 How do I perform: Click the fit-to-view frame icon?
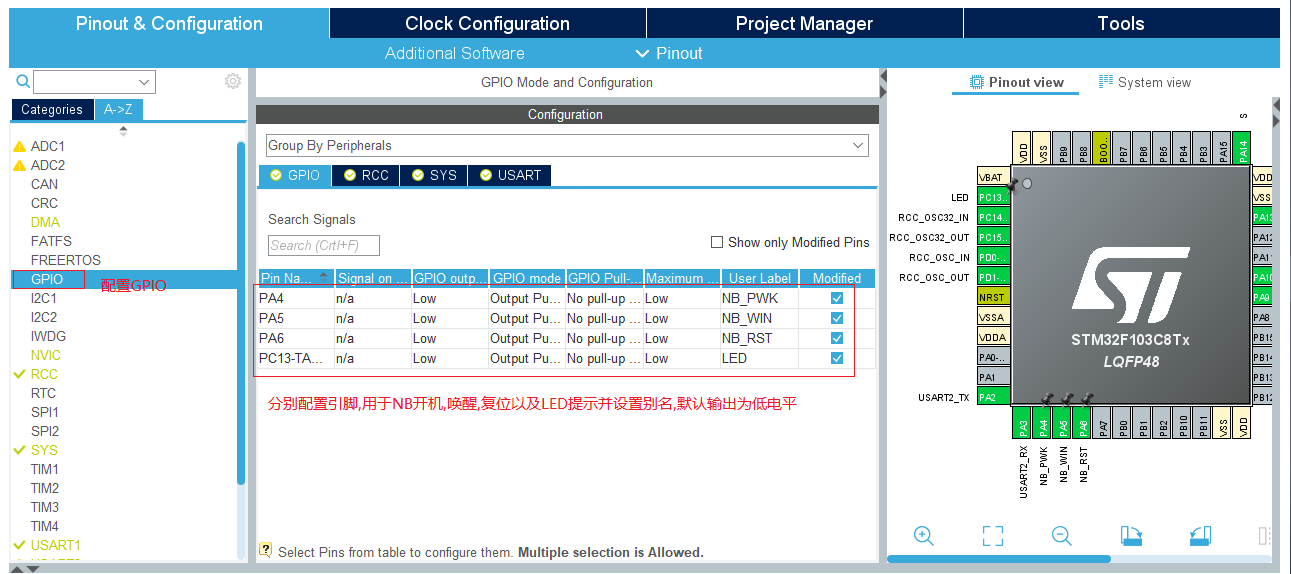coord(992,536)
